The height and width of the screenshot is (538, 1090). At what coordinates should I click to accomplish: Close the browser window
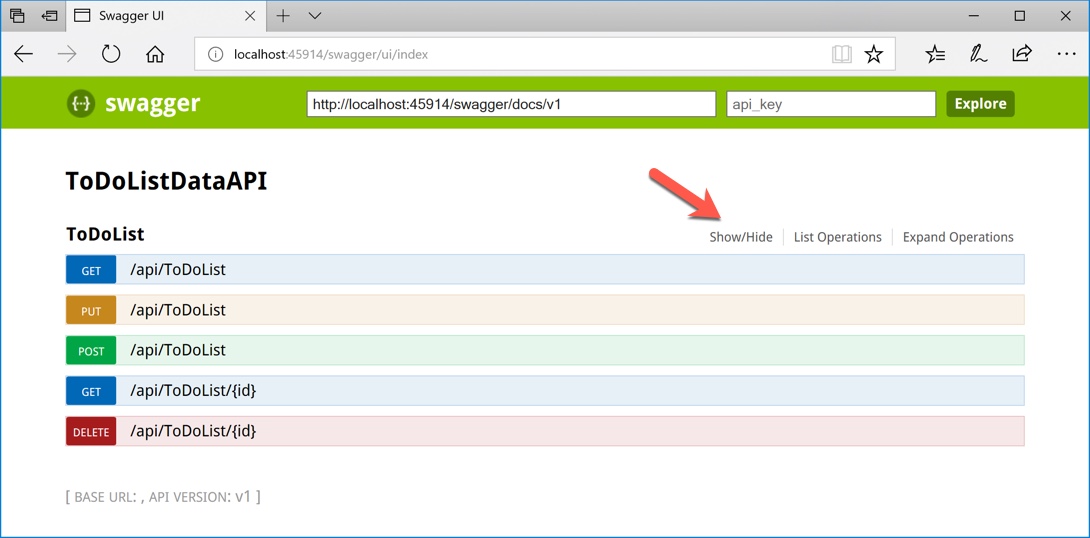(1064, 15)
